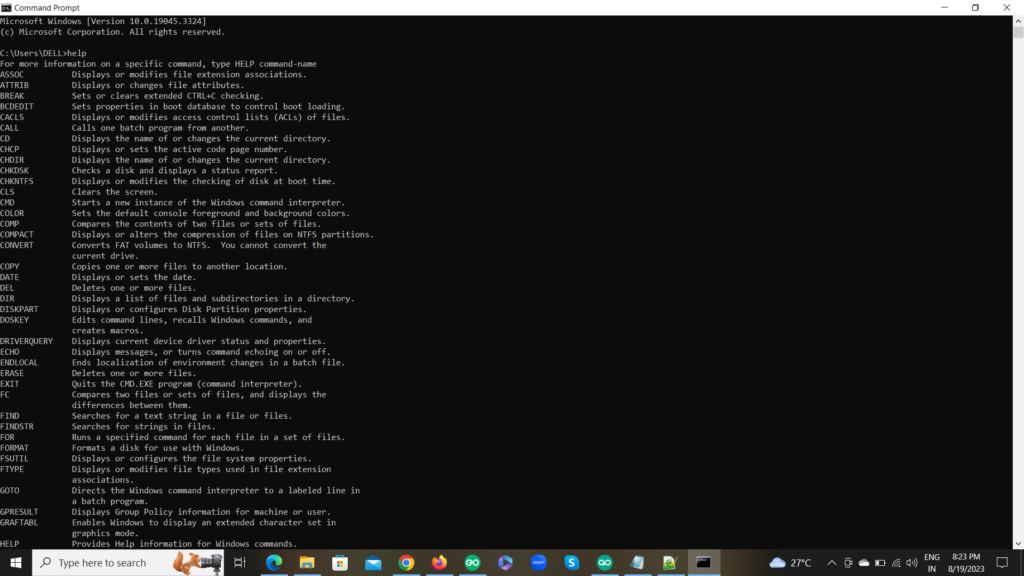The width and height of the screenshot is (1024, 576).
Task: Select the Command Prompt taskbar icon
Action: click(x=703, y=562)
